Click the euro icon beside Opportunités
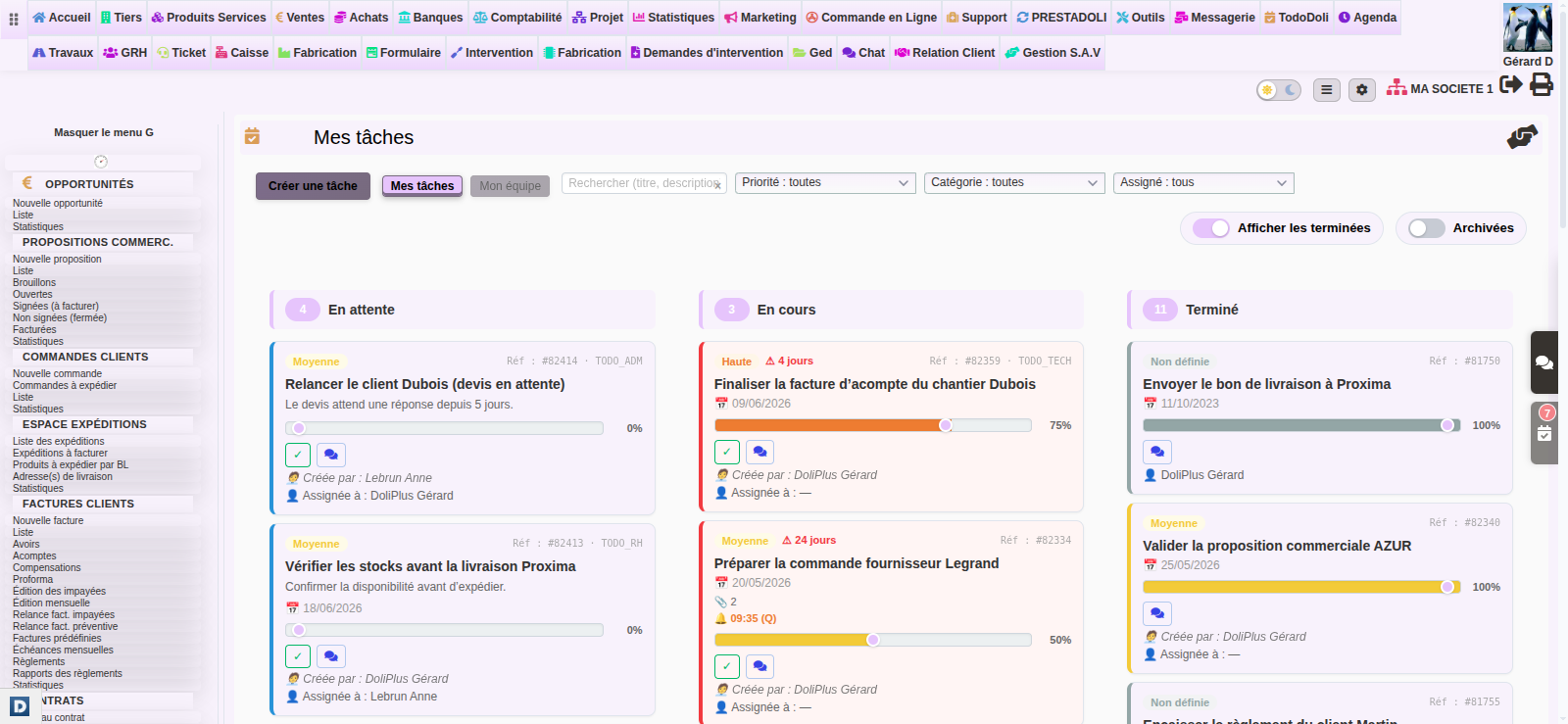This screenshot has height=724, width=1568. [27, 183]
